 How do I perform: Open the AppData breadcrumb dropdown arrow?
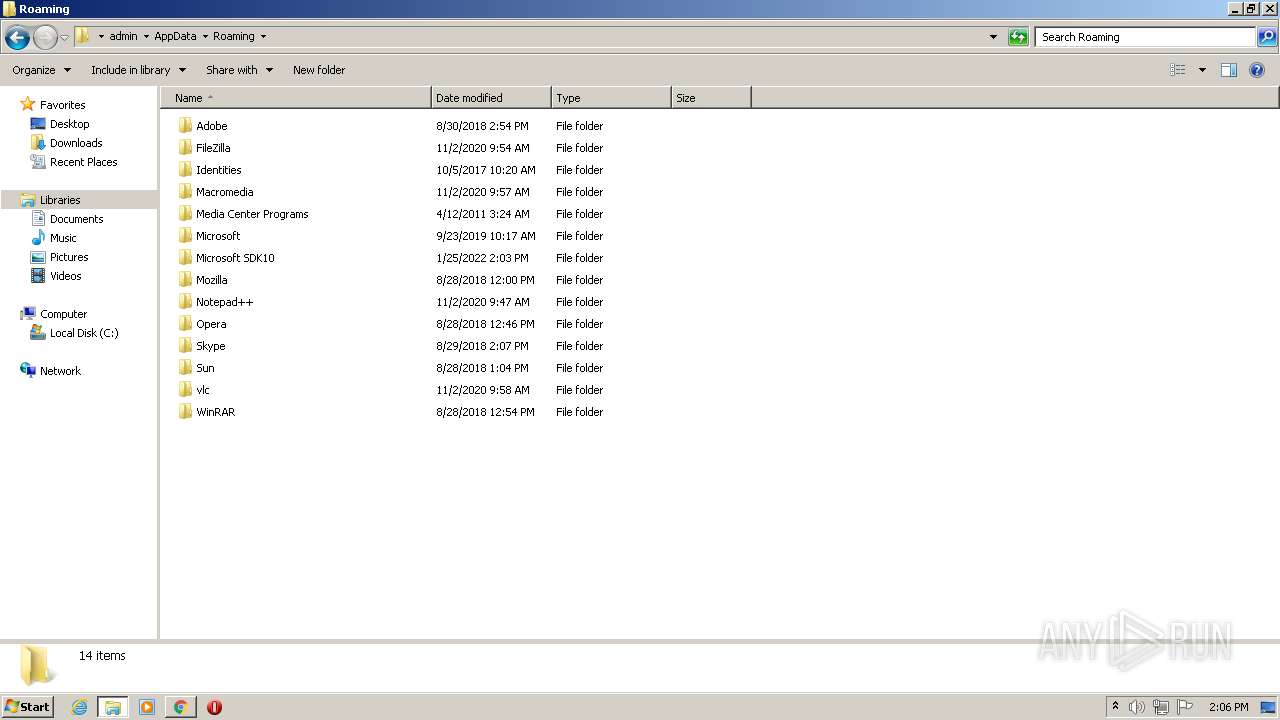tap(205, 37)
